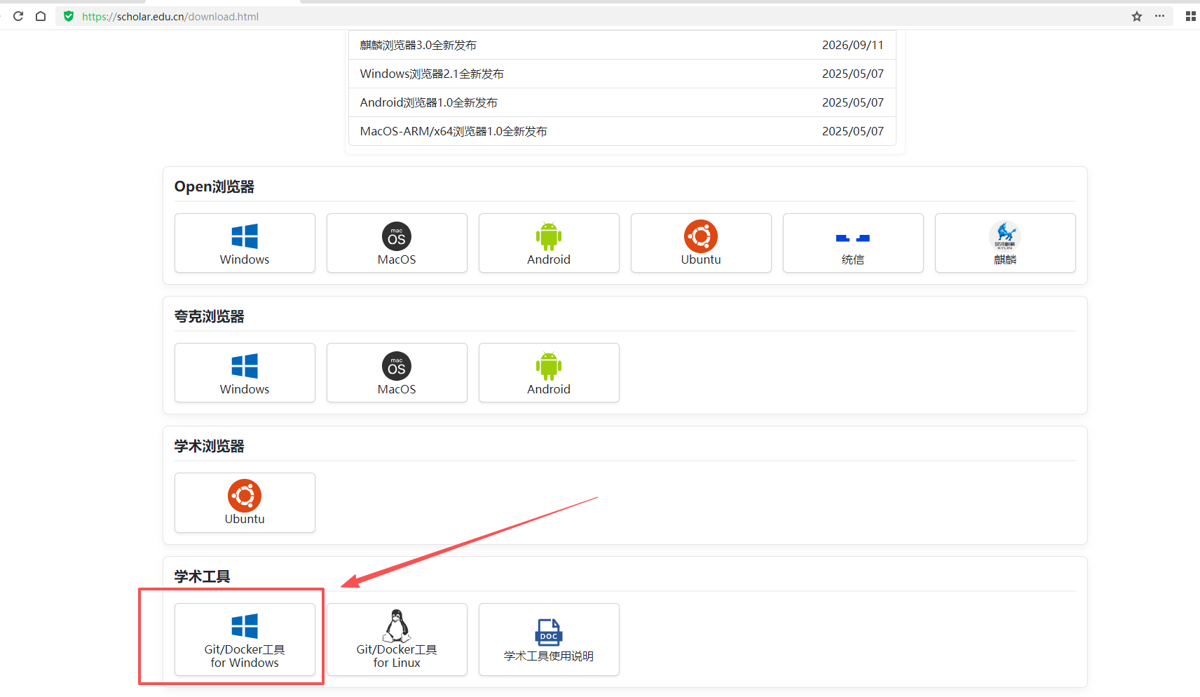The image size is (1200, 697).
Task: Download 夸克浏览器 for Windows
Action: (x=245, y=373)
